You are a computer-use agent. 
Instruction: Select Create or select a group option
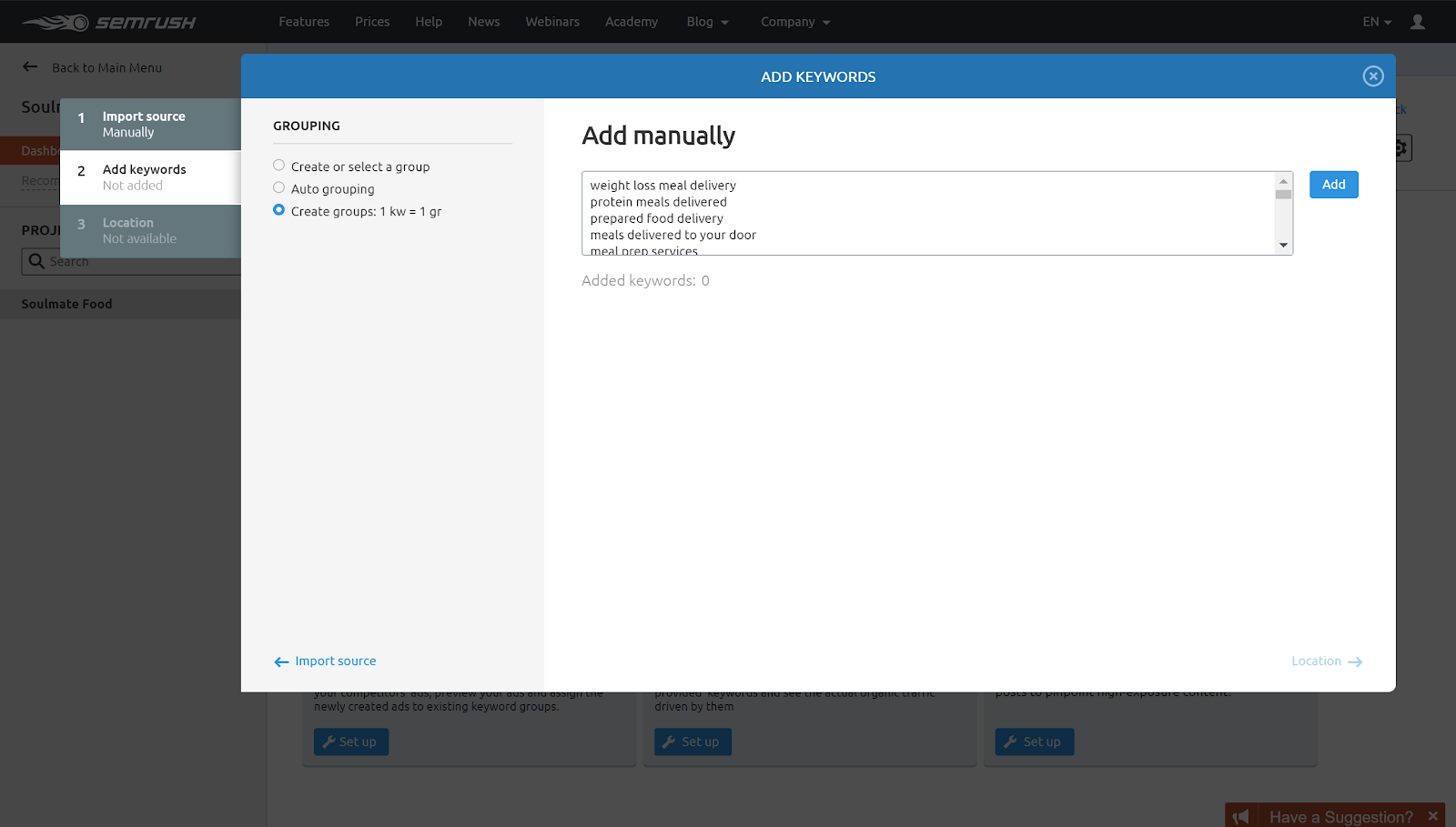click(278, 166)
